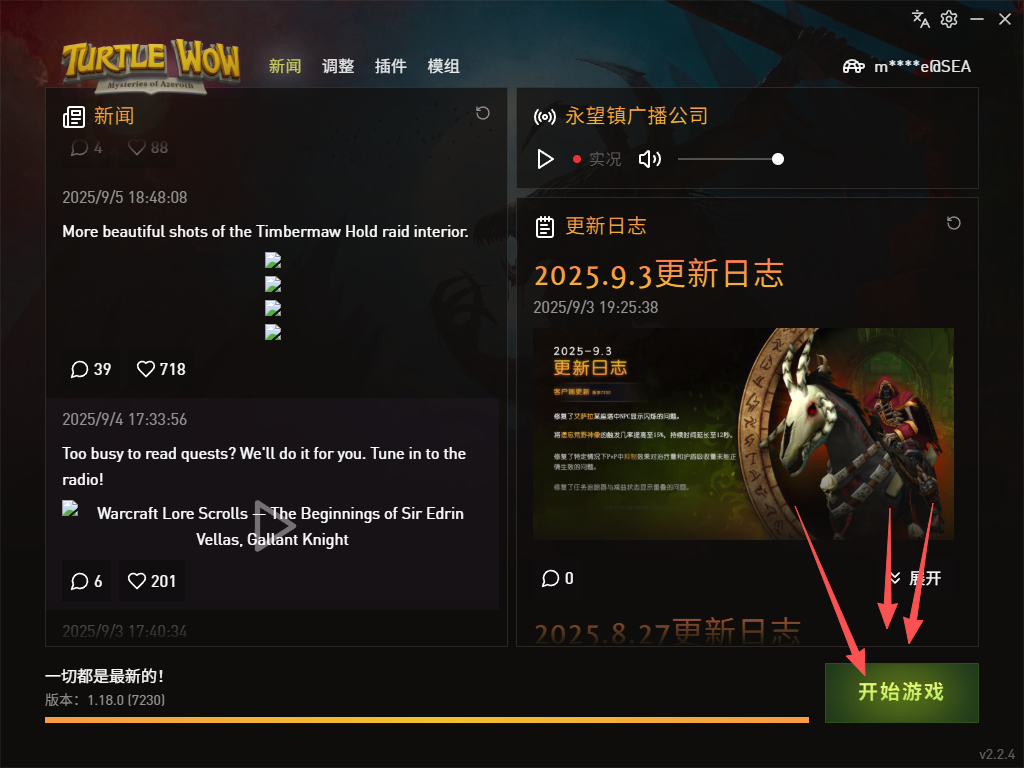Open comments on the Timbermaw Hold post (39)
Screen dimensions: 1024x768
click(x=91, y=369)
